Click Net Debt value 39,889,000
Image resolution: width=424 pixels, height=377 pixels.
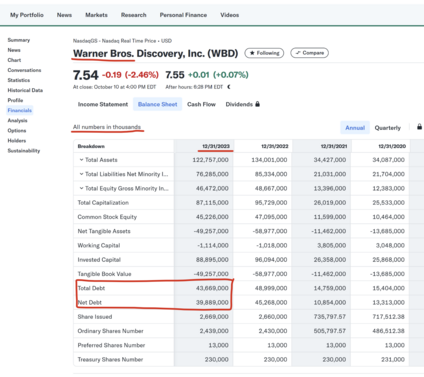tap(212, 302)
